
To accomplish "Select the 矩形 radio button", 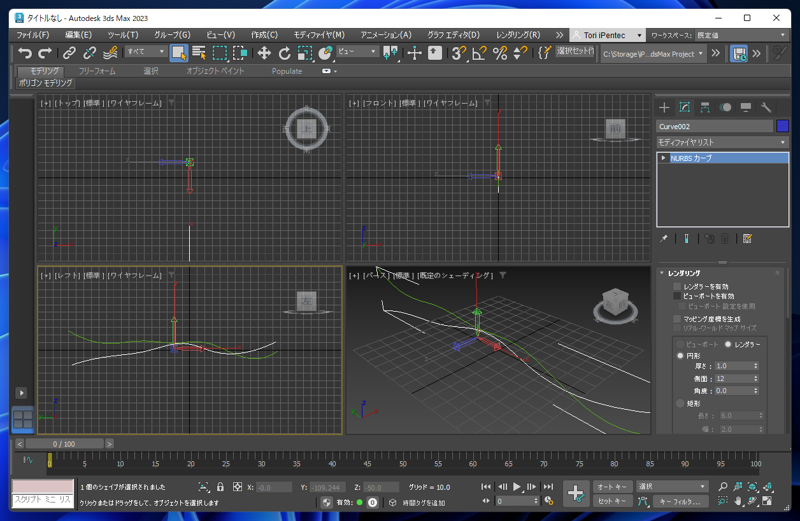I will (x=680, y=404).
